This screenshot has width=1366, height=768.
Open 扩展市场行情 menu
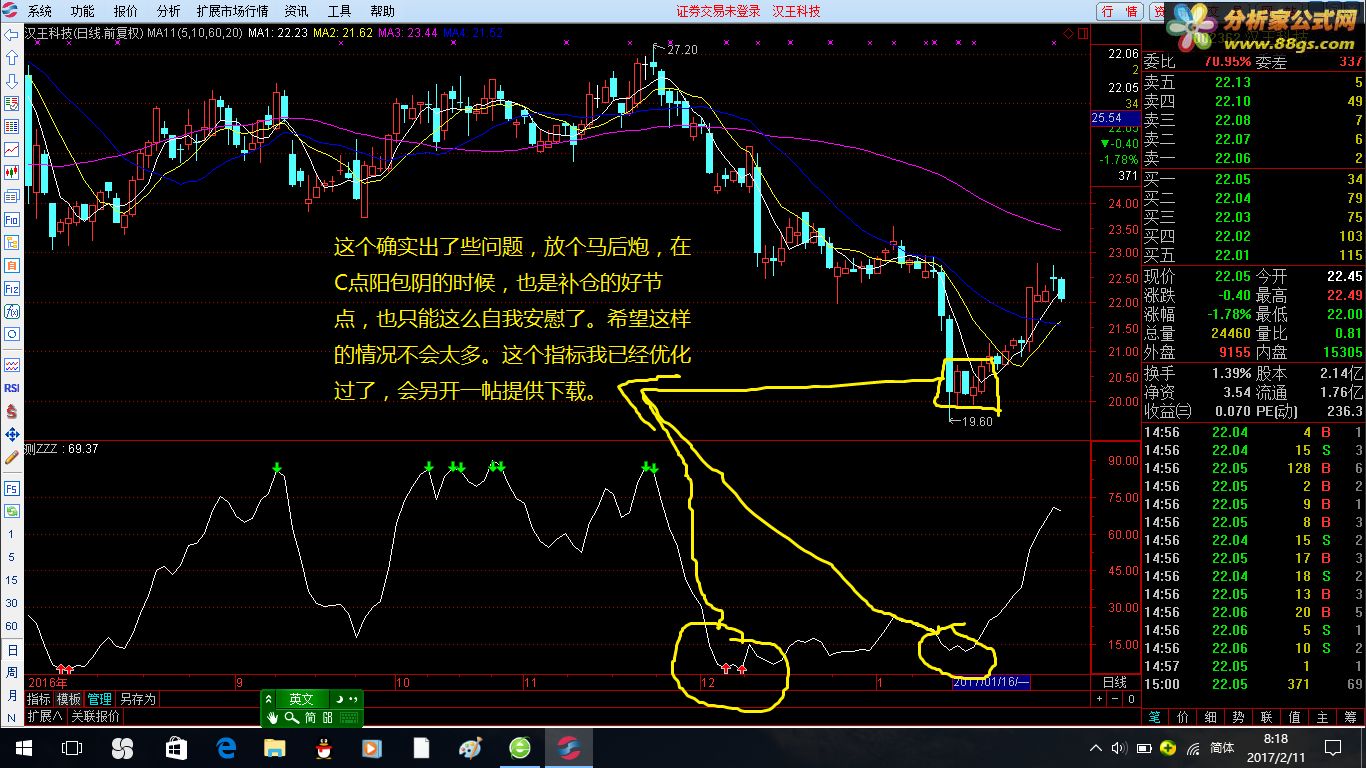(x=233, y=11)
